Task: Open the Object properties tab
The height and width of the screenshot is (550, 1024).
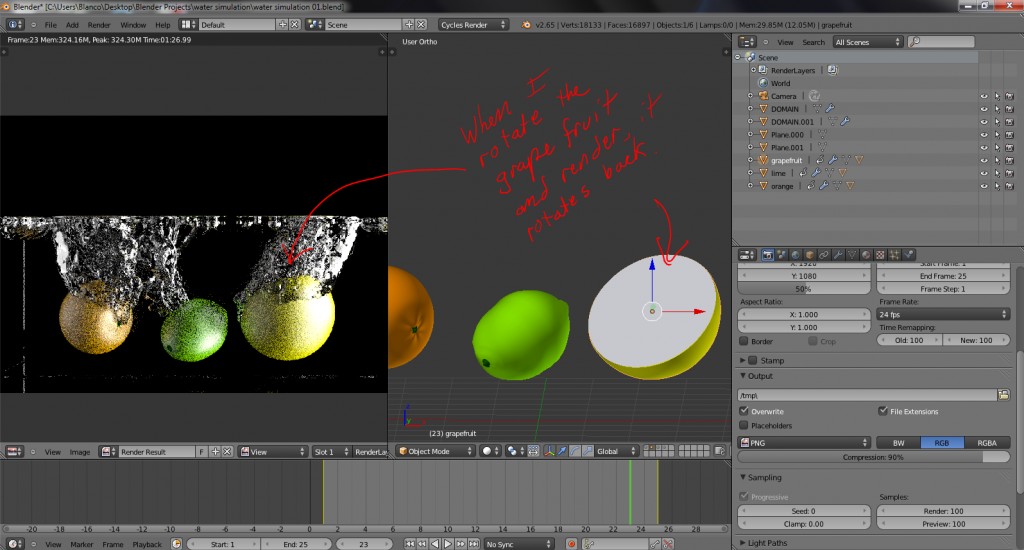Action: (810, 255)
